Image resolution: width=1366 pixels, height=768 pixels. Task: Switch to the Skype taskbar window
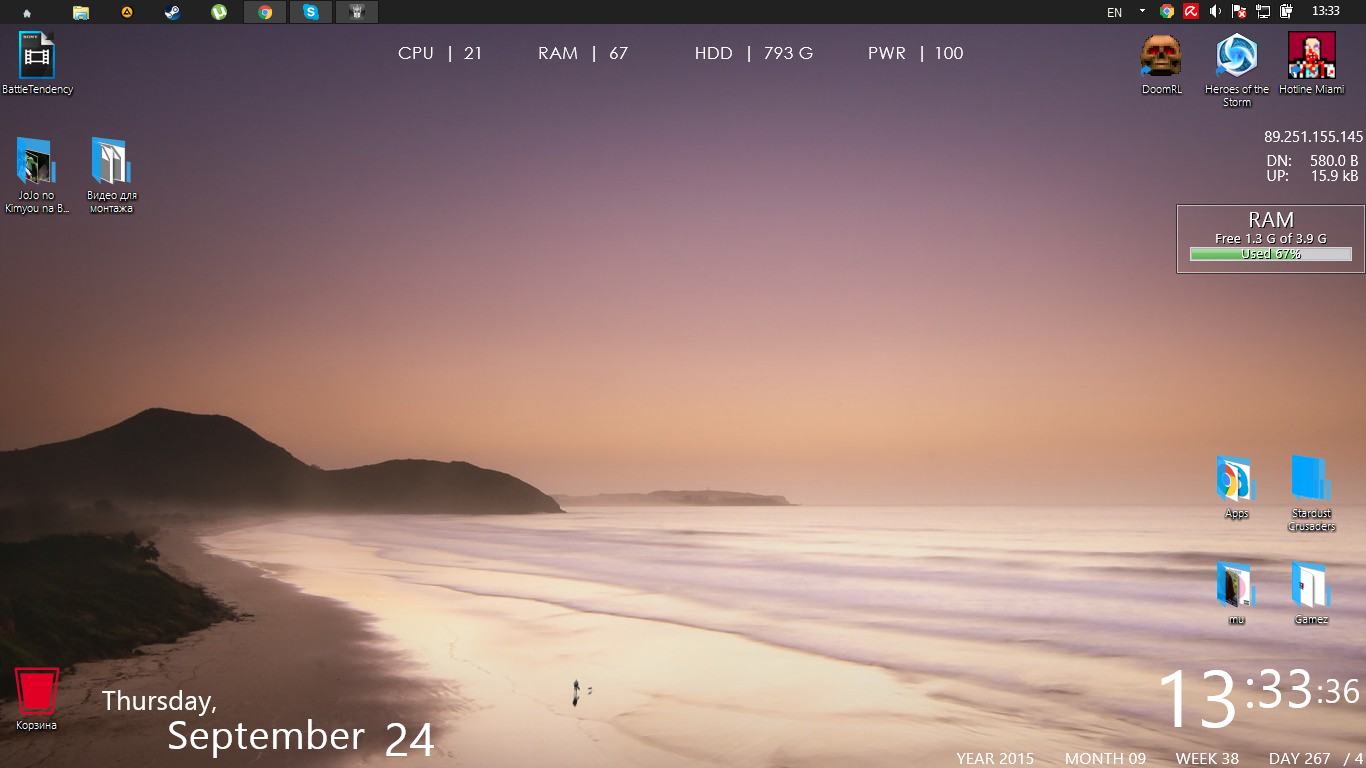(x=311, y=12)
